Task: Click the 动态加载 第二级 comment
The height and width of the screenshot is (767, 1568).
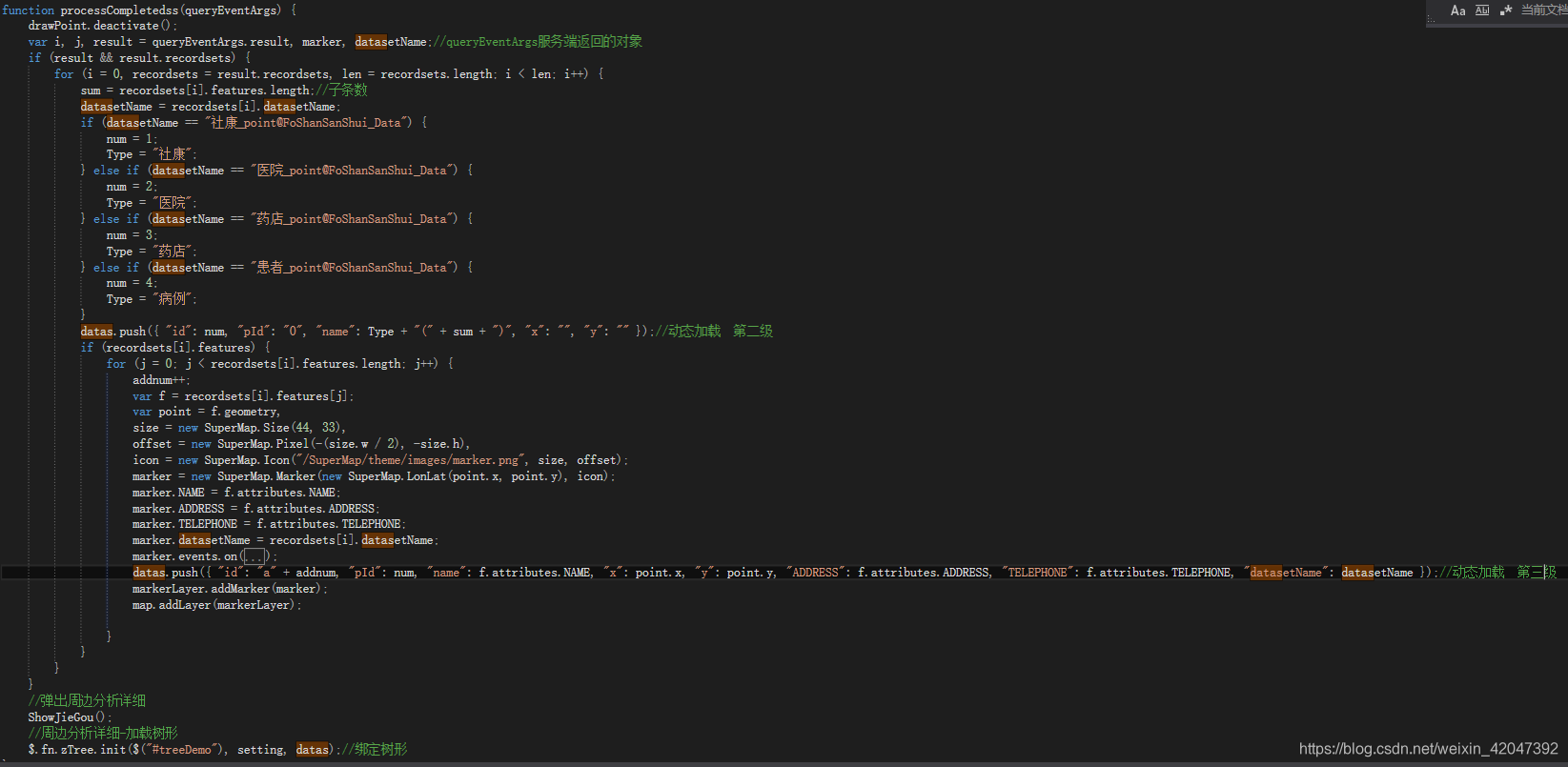Action: point(713,332)
